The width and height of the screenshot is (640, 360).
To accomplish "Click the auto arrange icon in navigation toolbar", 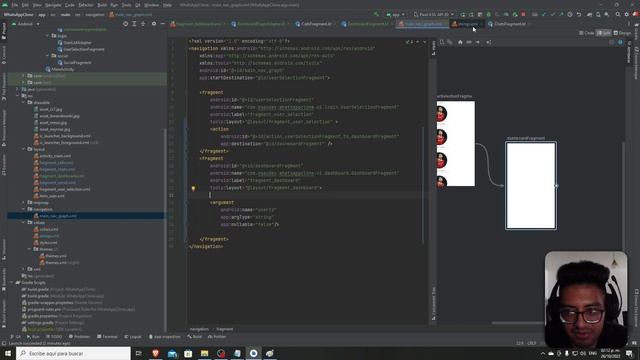I will pyautogui.click(x=489, y=42).
